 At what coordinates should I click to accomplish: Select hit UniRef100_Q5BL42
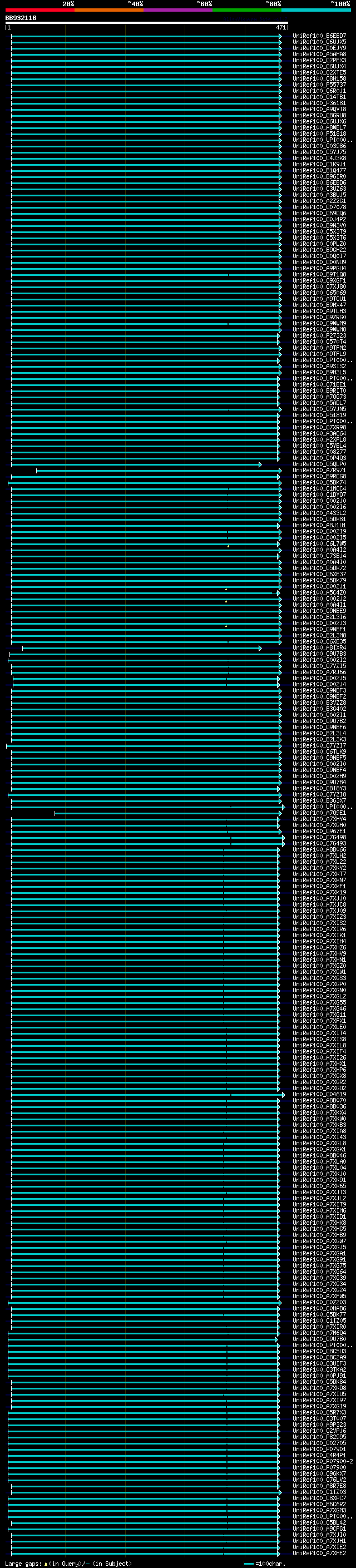coord(319,1522)
